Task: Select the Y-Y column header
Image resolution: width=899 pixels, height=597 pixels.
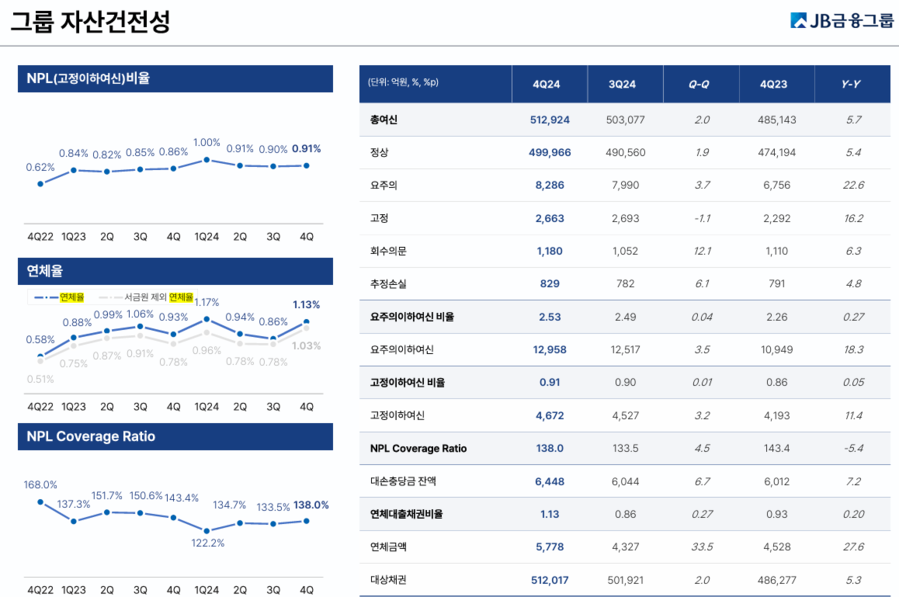Action: (x=852, y=84)
